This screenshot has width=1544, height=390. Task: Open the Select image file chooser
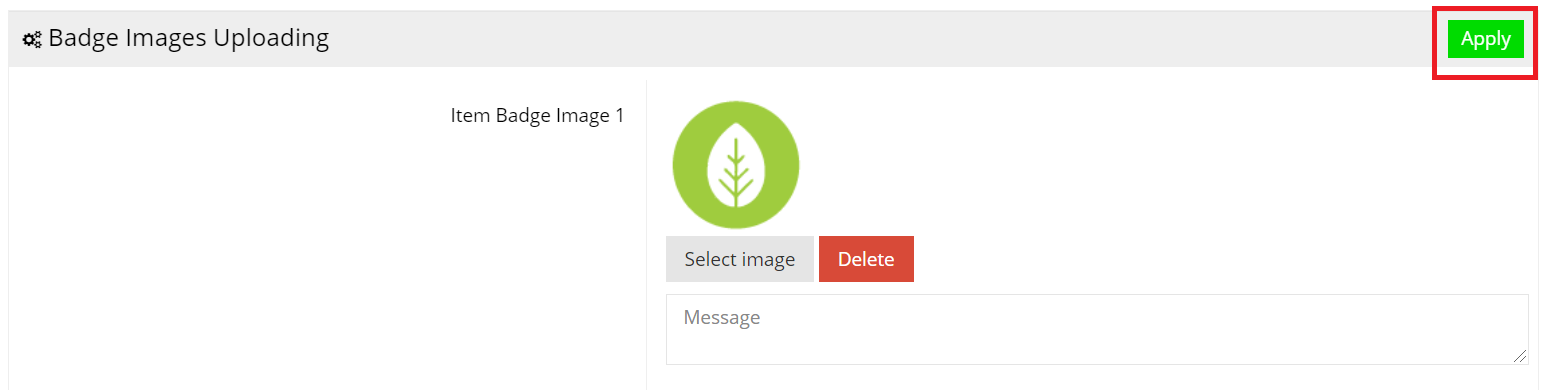pos(740,259)
